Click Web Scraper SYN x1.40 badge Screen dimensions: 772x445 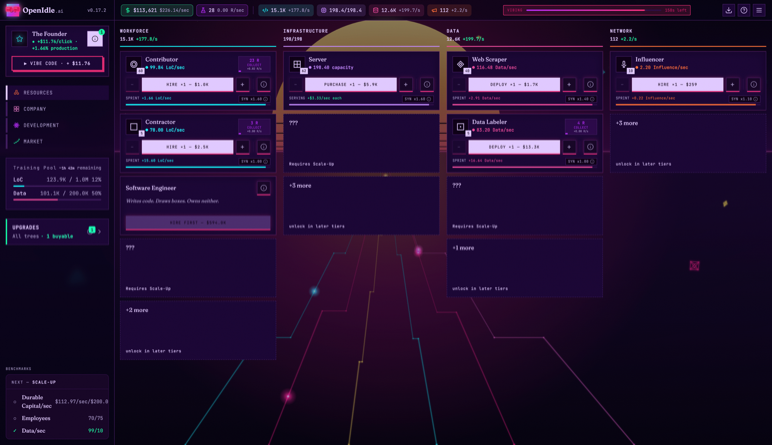click(581, 99)
